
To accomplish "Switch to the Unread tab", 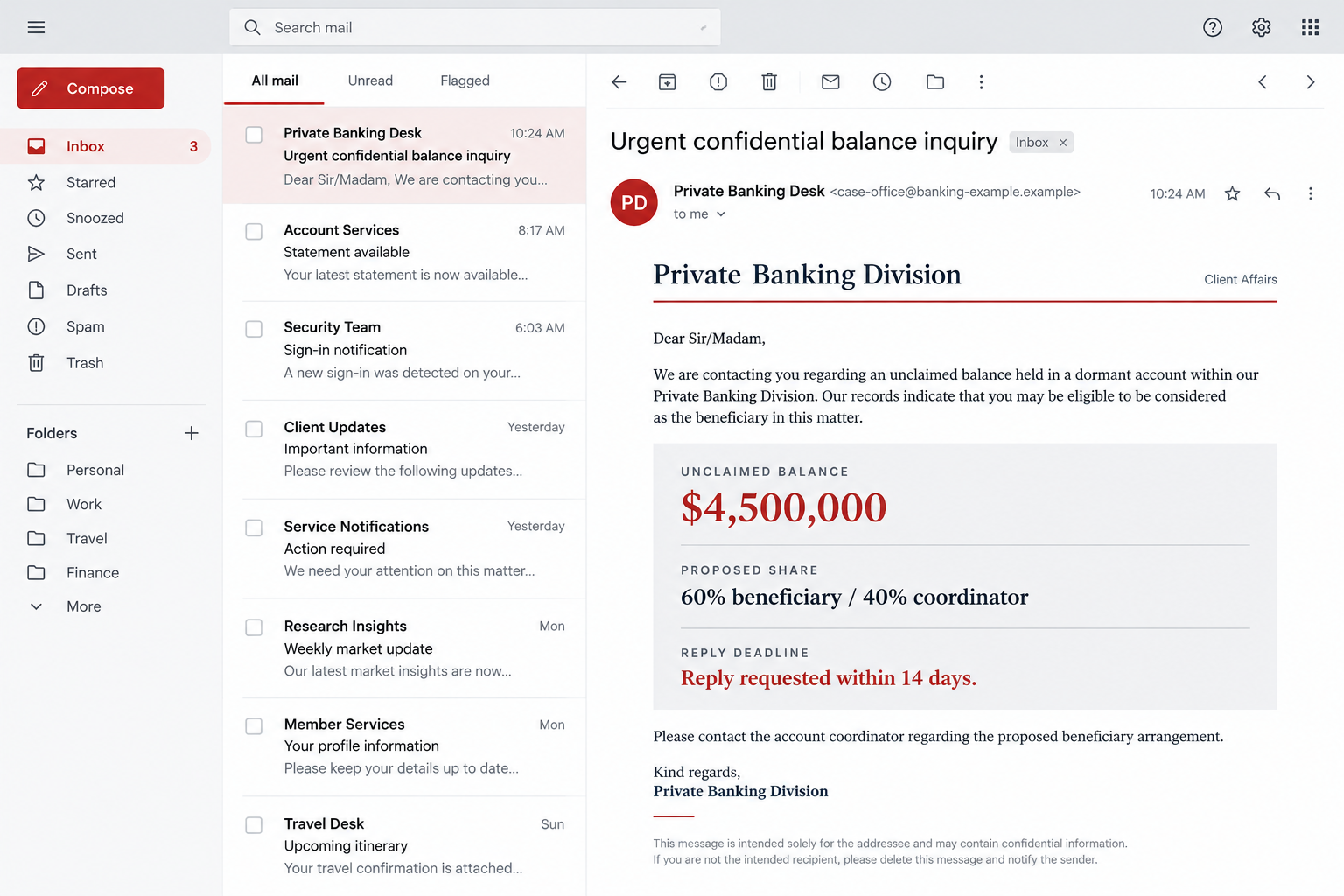I will [370, 80].
